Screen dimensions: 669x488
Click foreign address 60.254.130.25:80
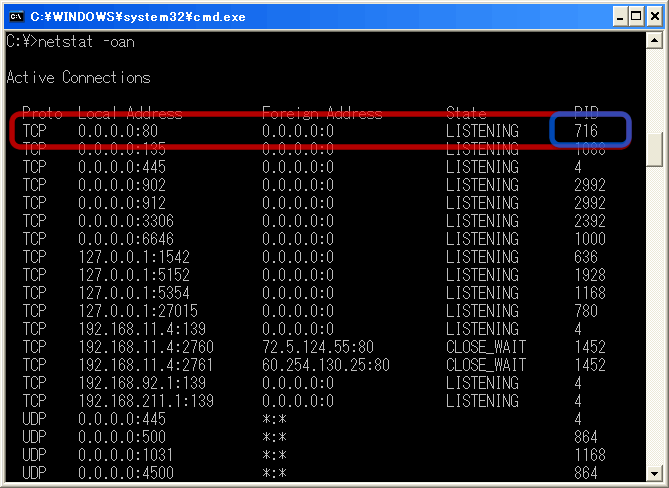click(326, 365)
